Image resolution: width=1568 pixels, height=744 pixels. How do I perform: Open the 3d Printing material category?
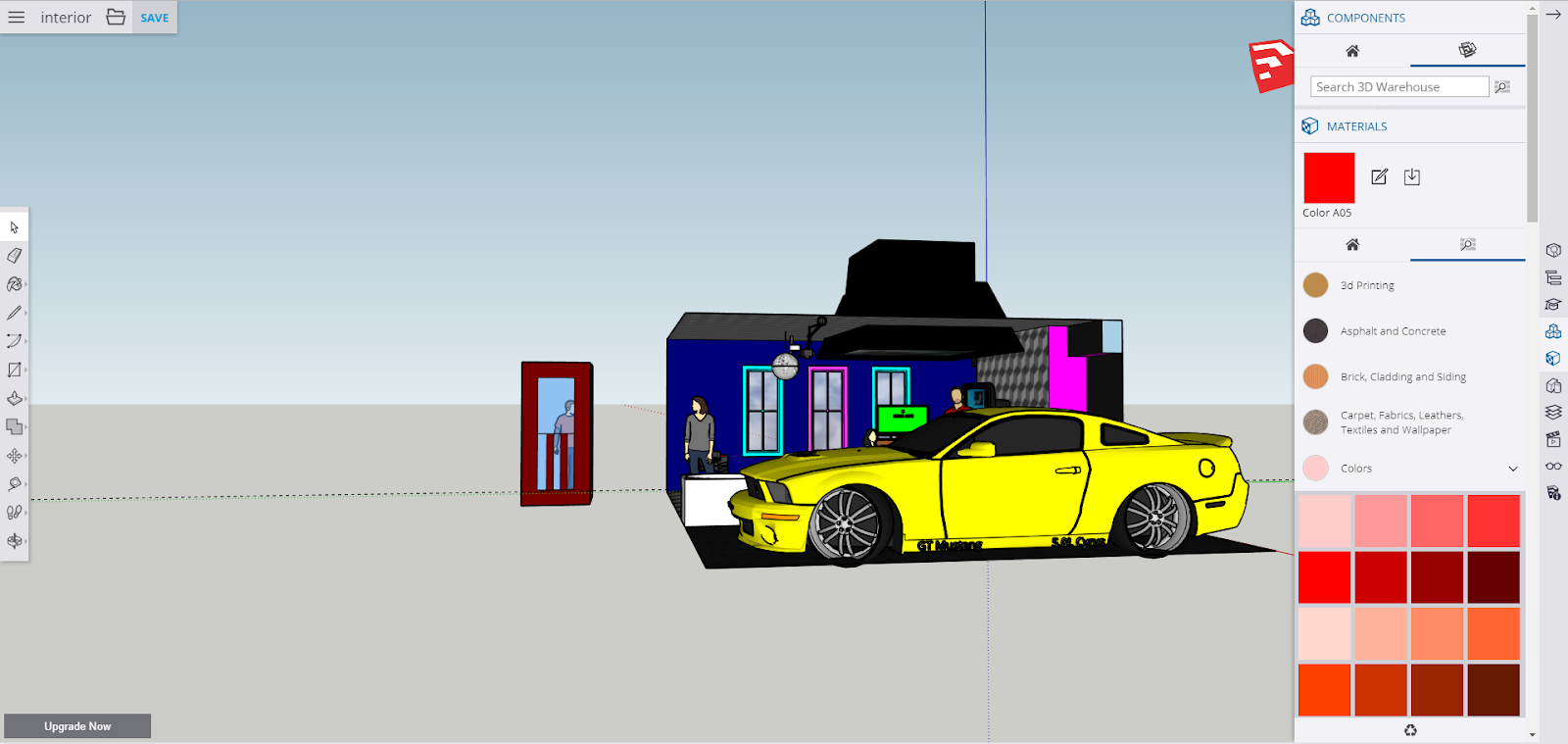(x=1410, y=285)
